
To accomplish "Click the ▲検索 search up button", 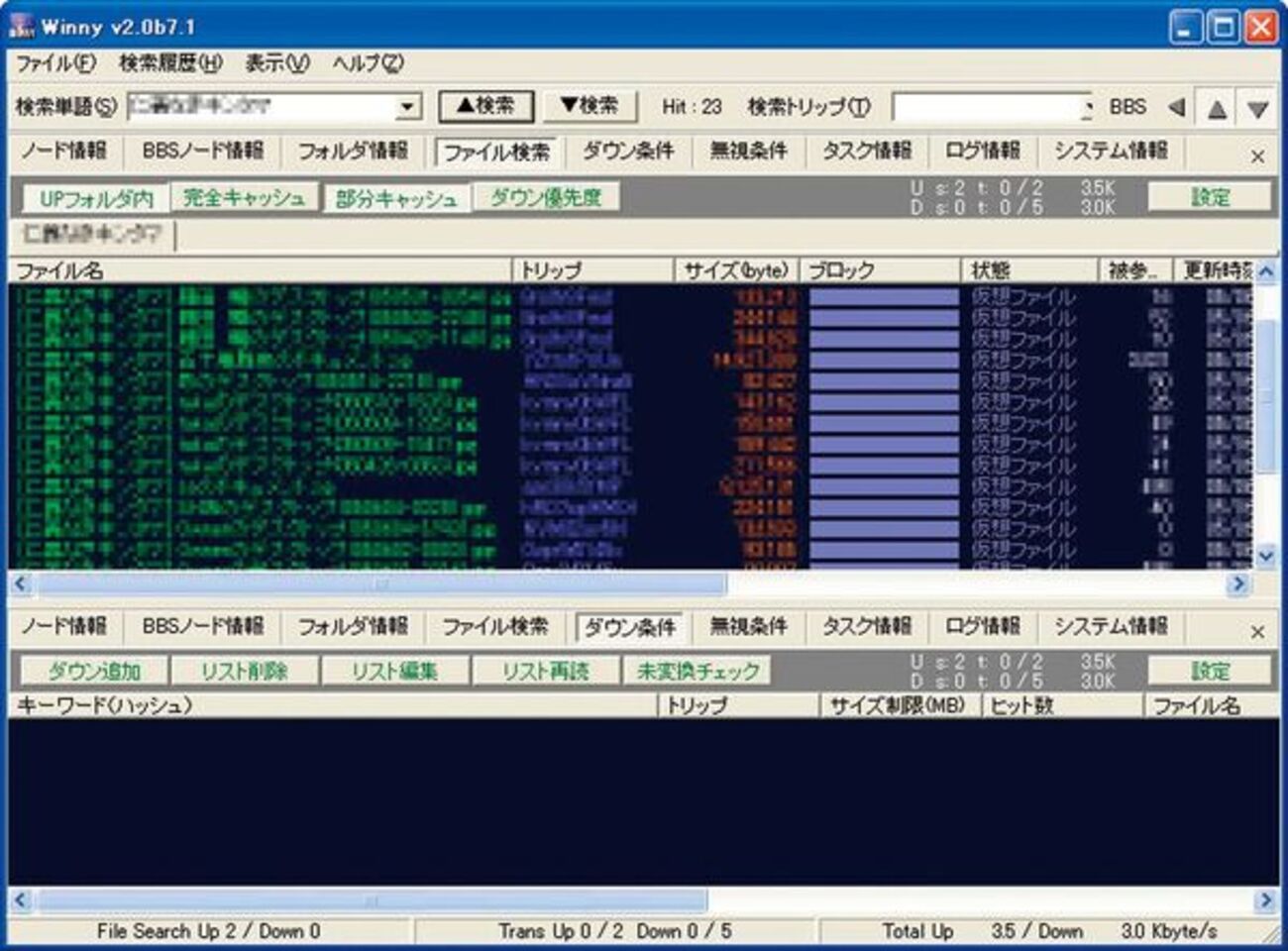I will coord(487,106).
